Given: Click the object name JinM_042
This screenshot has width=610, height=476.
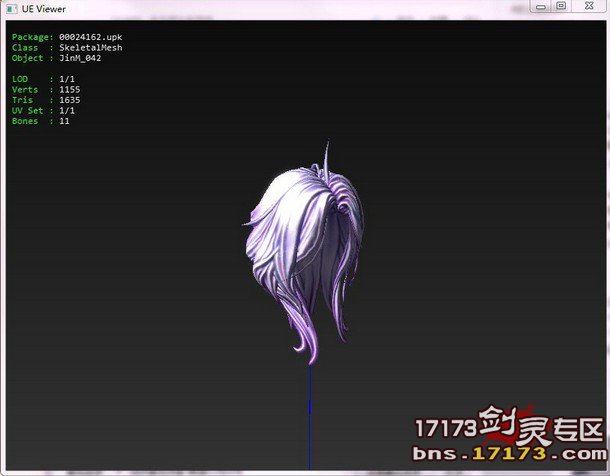Looking at the screenshot, I should 80,58.
